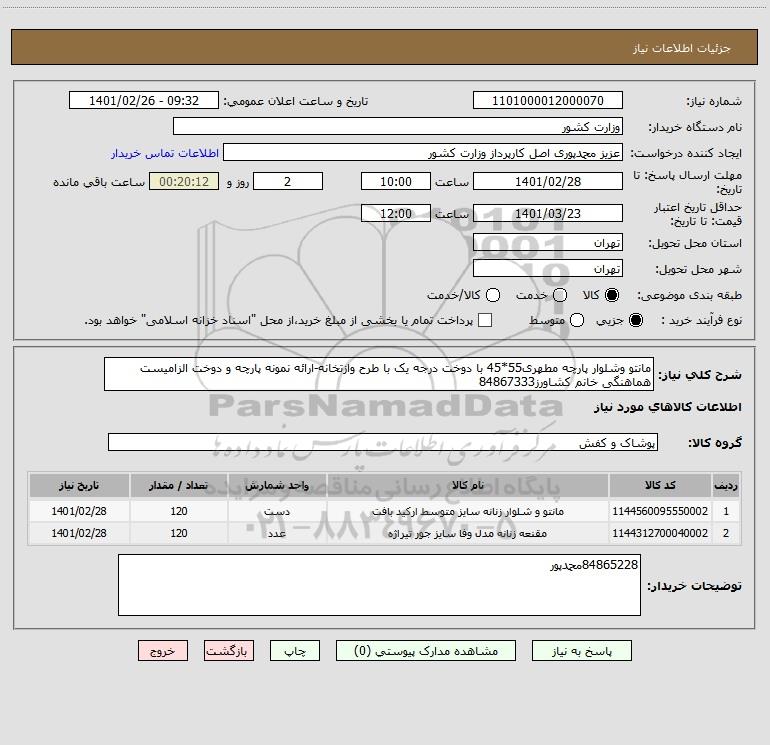The width and height of the screenshot is (770, 745).
Task: Open the اطلاعات تماس خریدار link
Action: pos(165,153)
